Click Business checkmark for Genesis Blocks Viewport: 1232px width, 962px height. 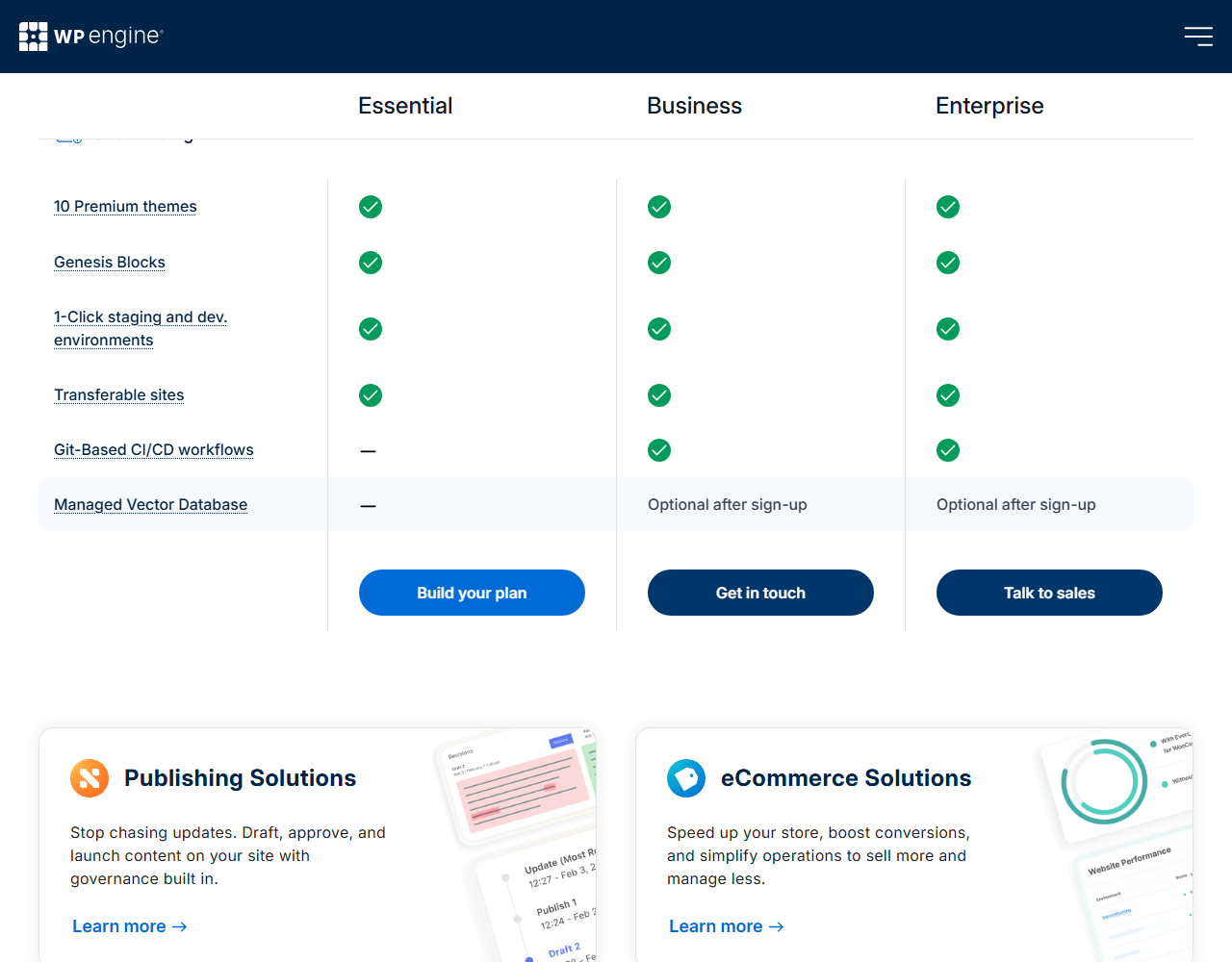659,263
